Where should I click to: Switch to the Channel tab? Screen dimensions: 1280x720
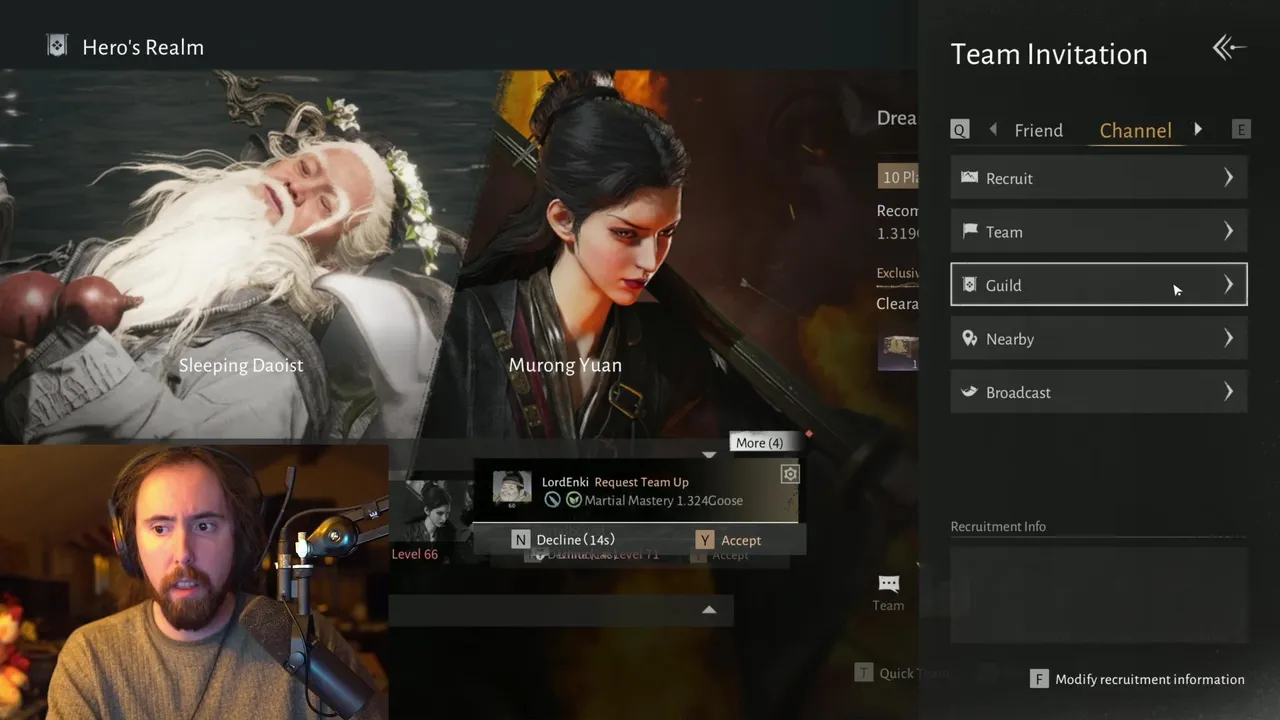(x=1135, y=130)
